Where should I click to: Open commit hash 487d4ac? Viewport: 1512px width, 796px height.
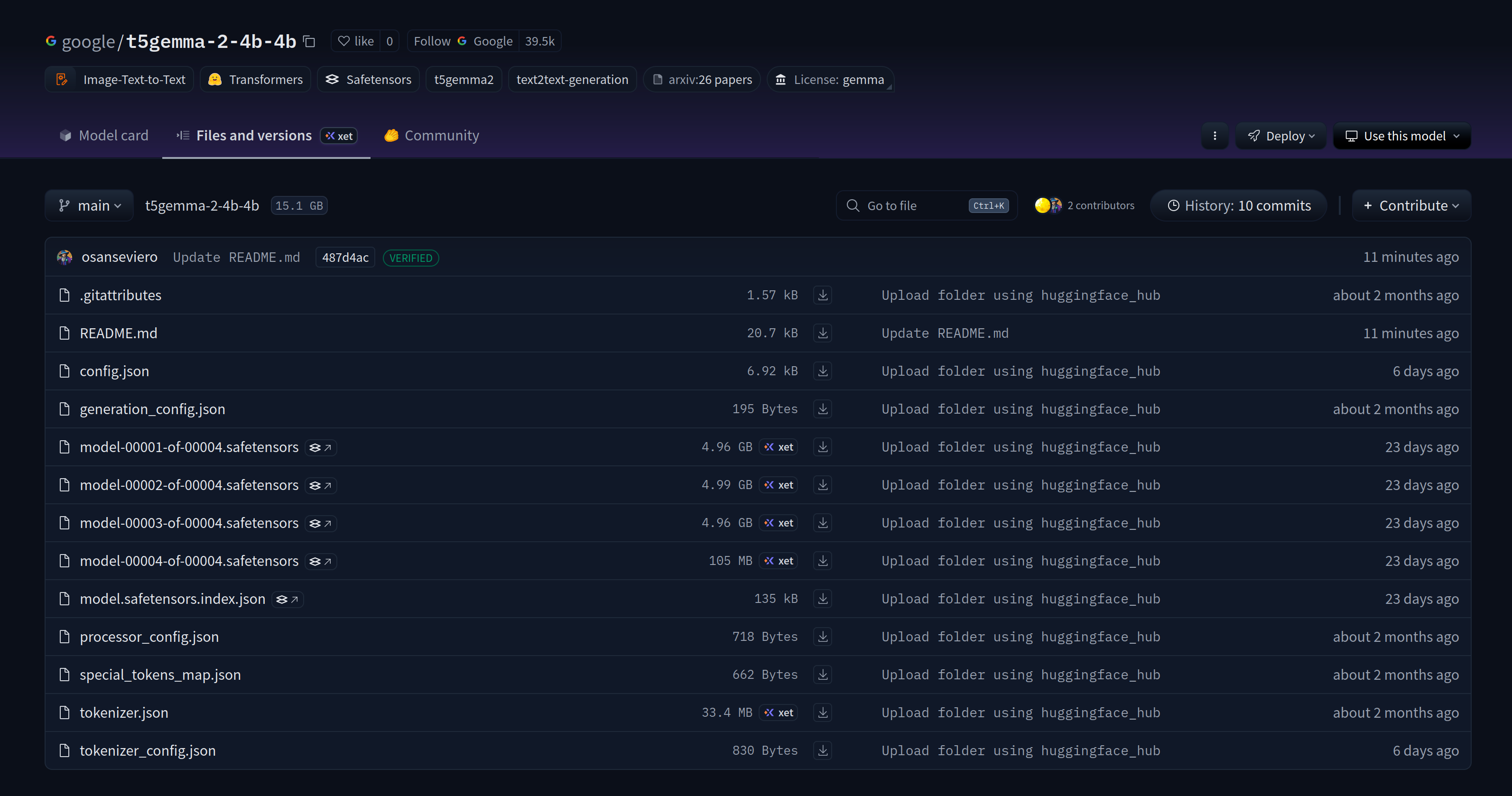pos(345,258)
